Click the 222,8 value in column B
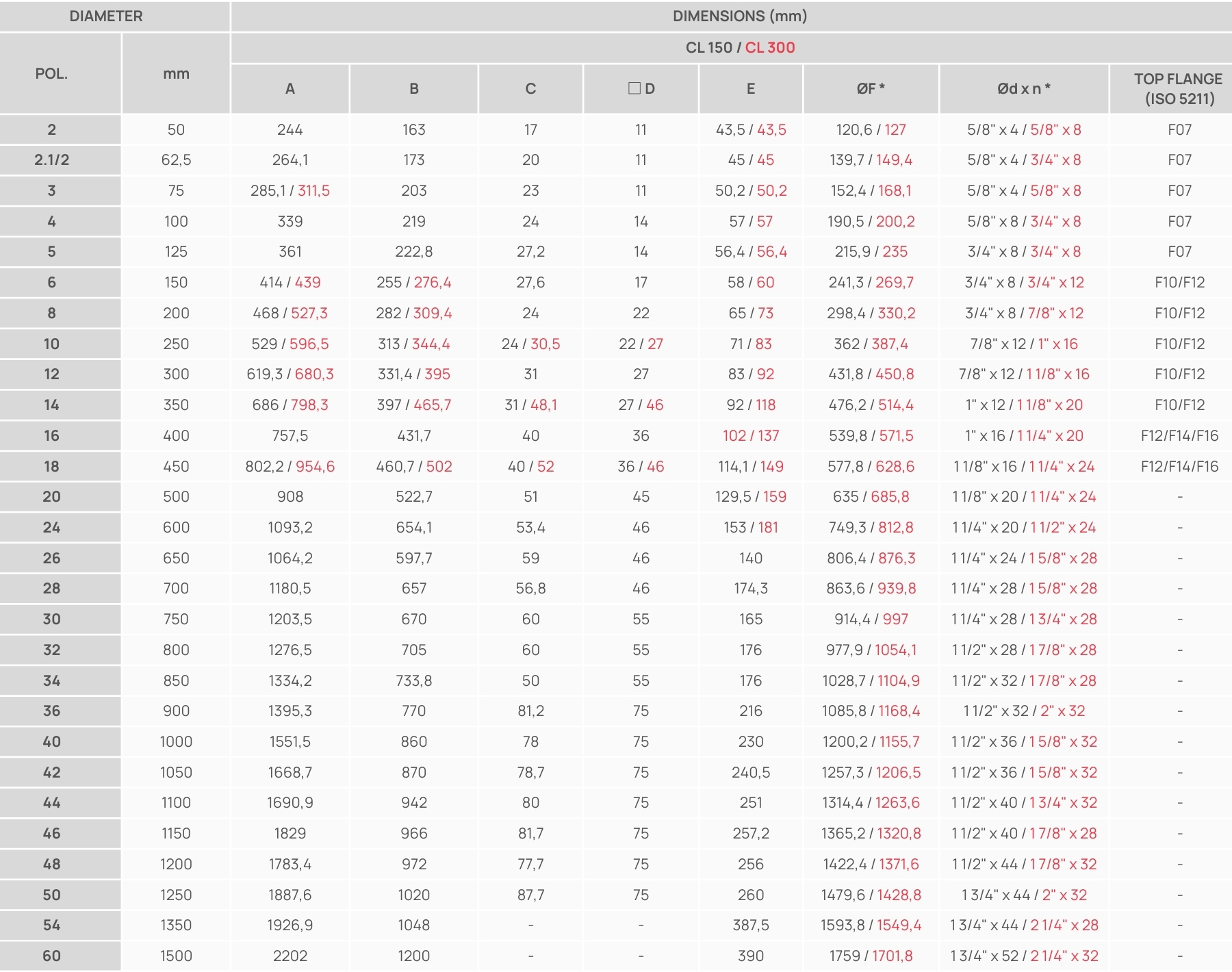Screen dimensions: 1232x972 pos(414,252)
